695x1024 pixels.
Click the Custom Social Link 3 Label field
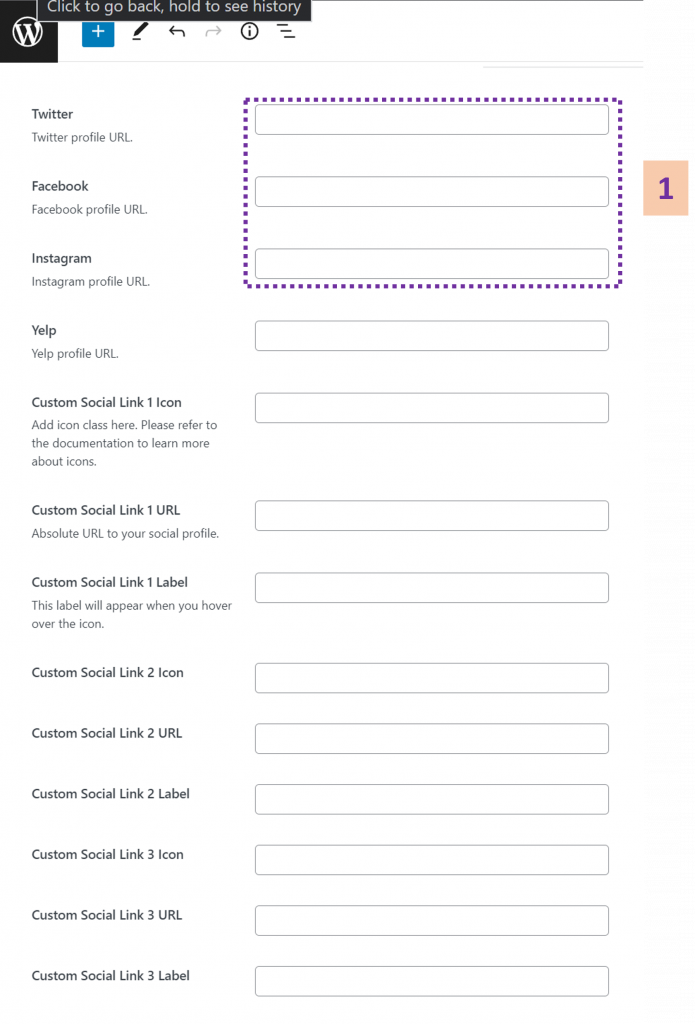coord(431,981)
